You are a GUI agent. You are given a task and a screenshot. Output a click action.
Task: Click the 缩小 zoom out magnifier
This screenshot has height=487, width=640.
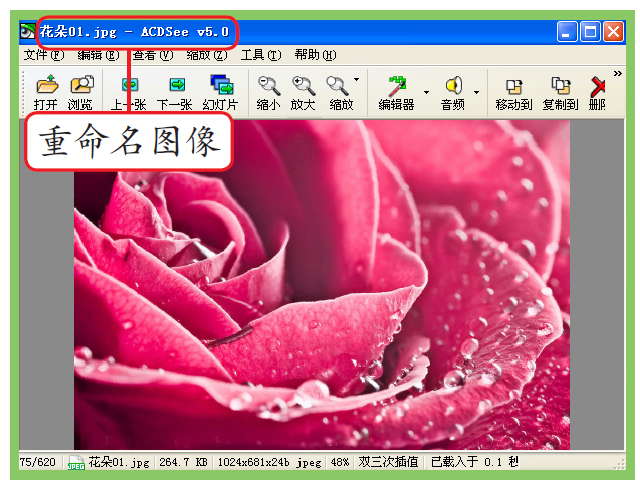click(268, 87)
